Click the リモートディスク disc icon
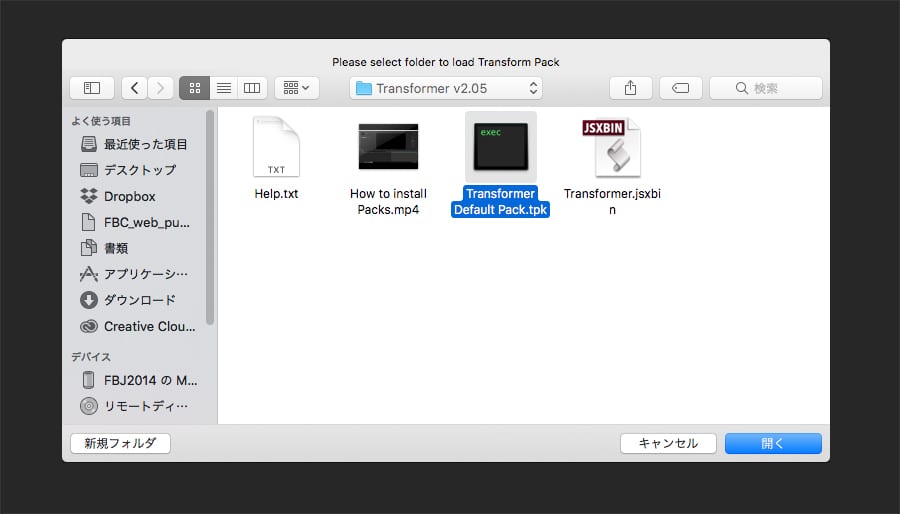Viewport: 900px width, 514px height. pyautogui.click(x=88, y=406)
